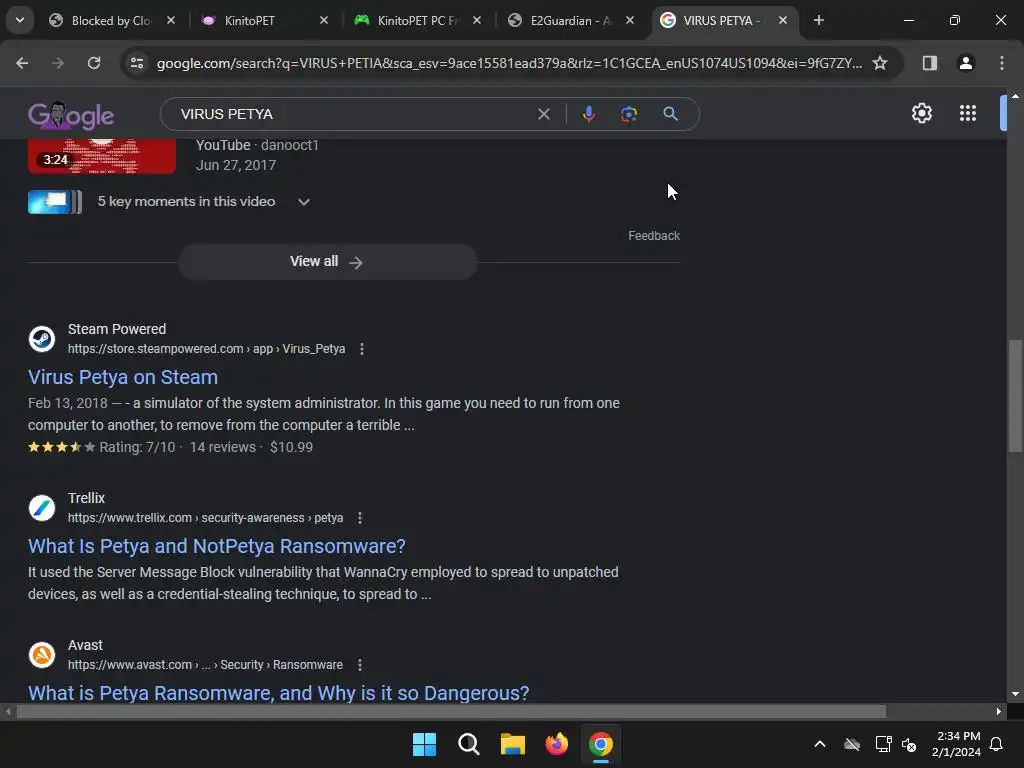Click the Google doodle logo
This screenshot has height=768, width=1024.
pyautogui.click(x=71, y=116)
